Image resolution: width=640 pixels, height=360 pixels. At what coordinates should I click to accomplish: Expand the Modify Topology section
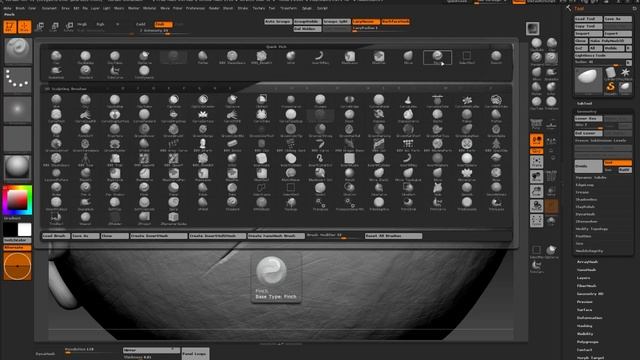tap(592, 229)
